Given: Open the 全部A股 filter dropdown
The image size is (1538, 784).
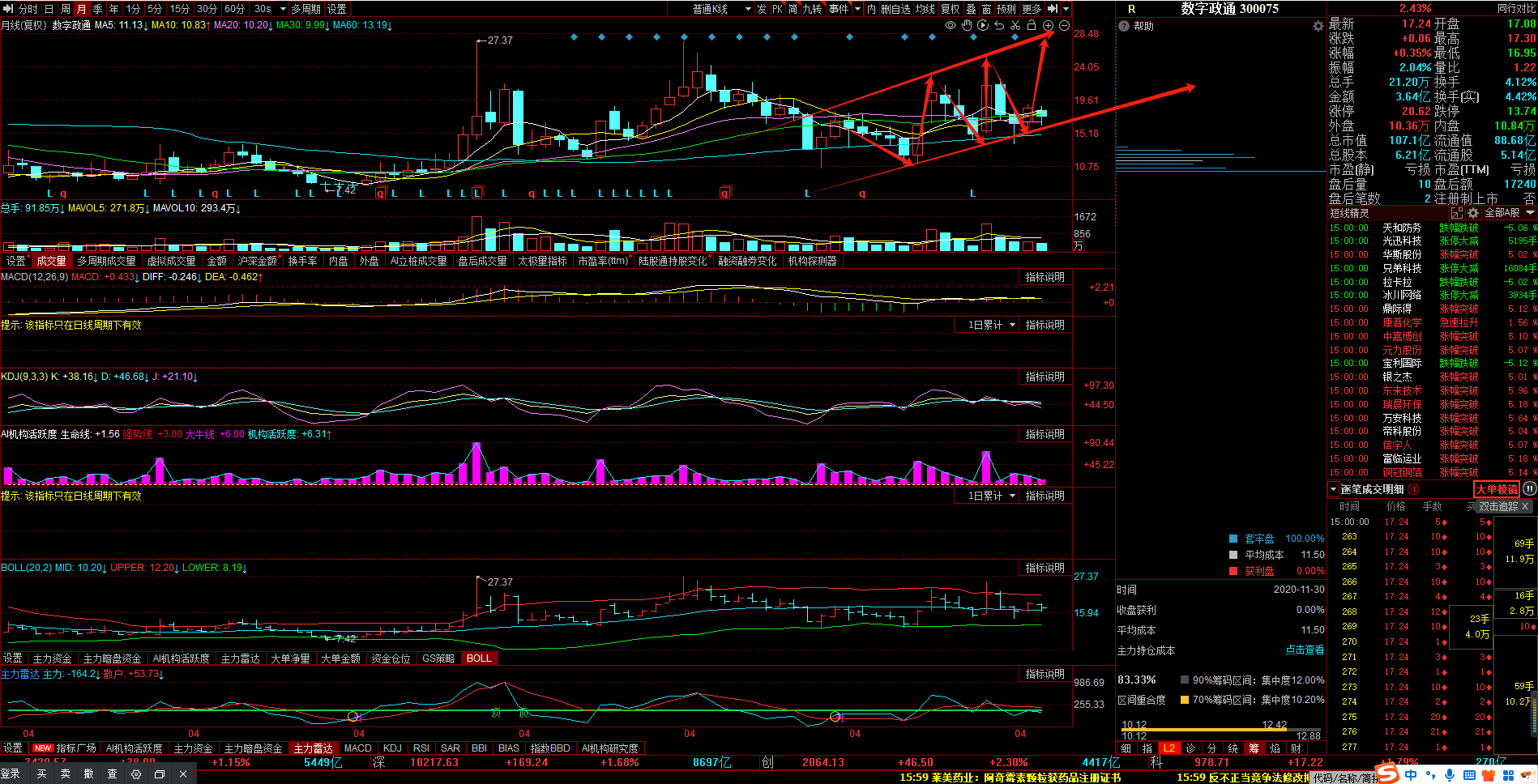Looking at the screenshot, I should [1509, 213].
